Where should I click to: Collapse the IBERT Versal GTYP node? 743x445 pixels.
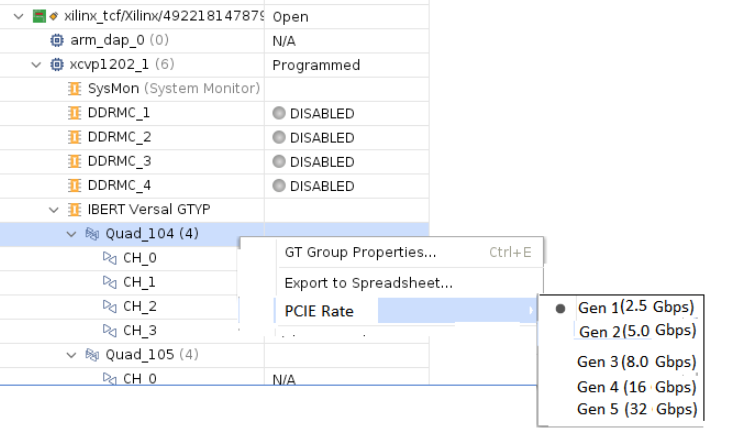click(54, 210)
